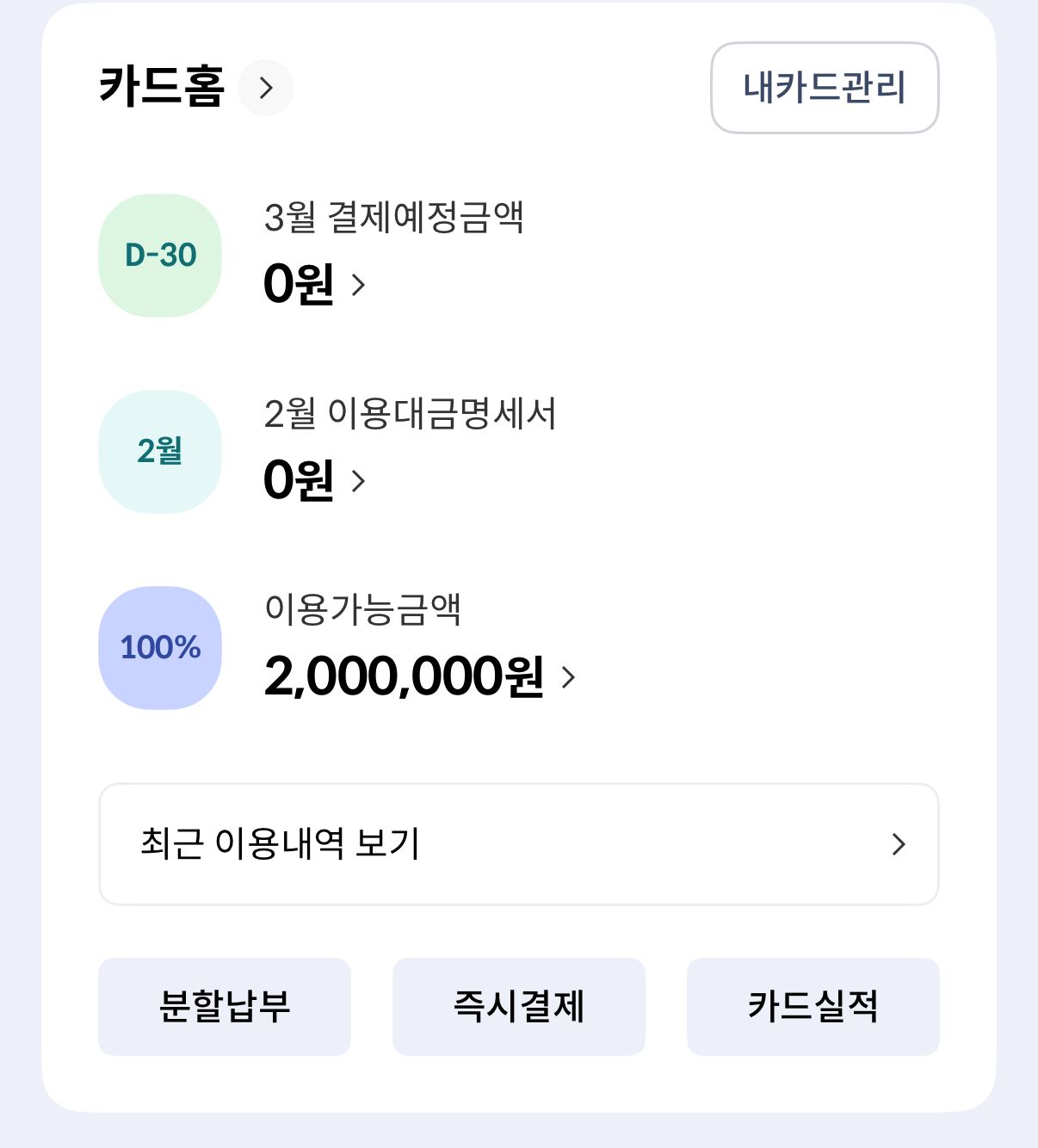Open the 2,000,000원 available amount
Viewport: 1038px width, 1148px height.
(x=404, y=676)
